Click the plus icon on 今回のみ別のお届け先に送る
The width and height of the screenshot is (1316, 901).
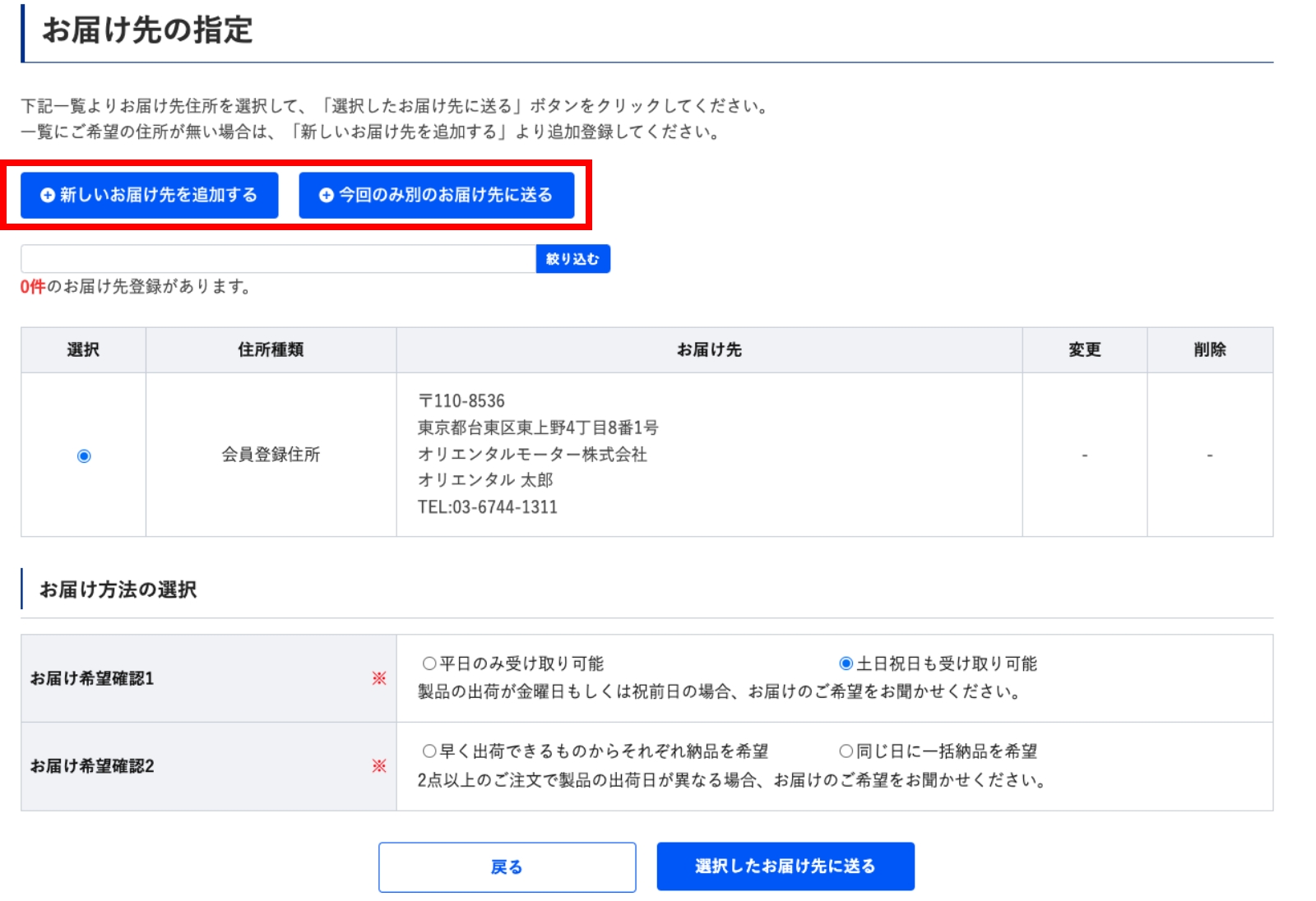coord(327,195)
